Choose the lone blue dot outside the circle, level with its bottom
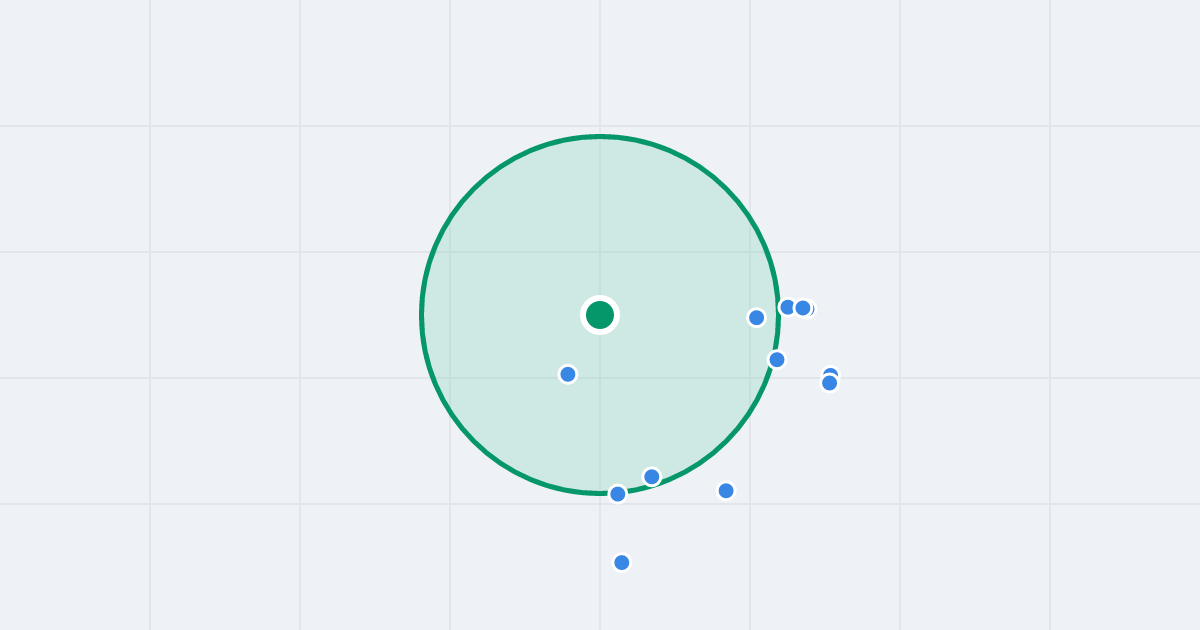 (726, 490)
